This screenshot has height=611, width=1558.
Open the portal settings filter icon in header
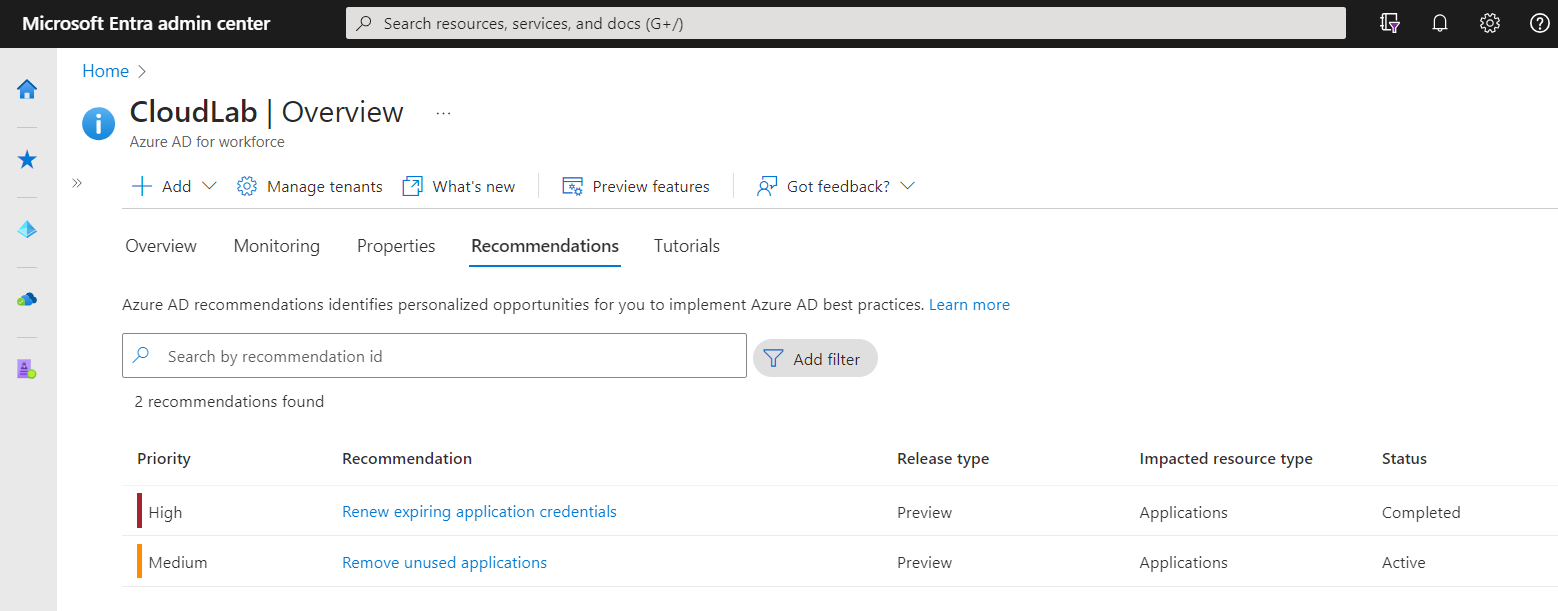[1389, 23]
